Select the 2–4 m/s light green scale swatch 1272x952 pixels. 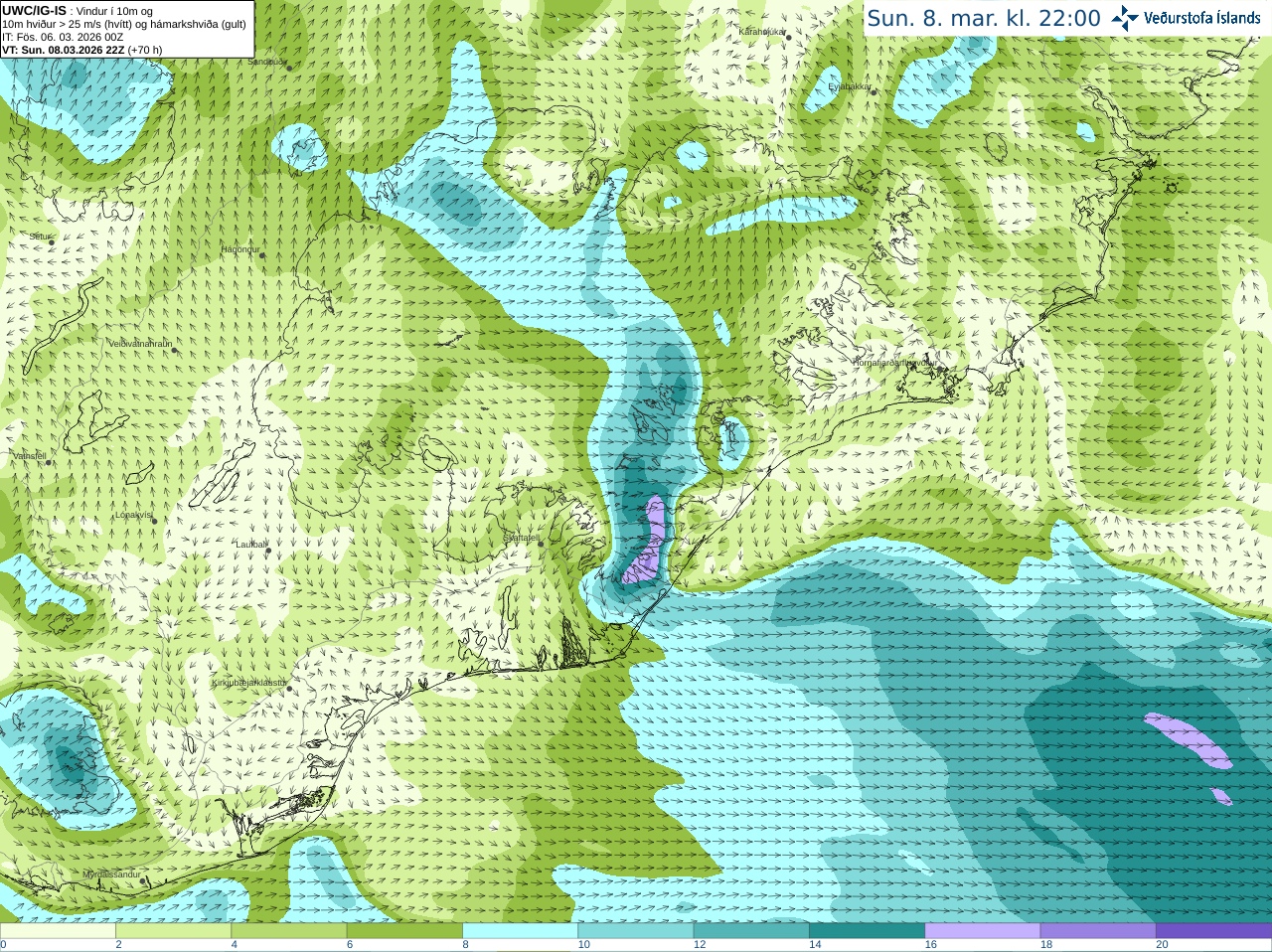click(x=173, y=931)
